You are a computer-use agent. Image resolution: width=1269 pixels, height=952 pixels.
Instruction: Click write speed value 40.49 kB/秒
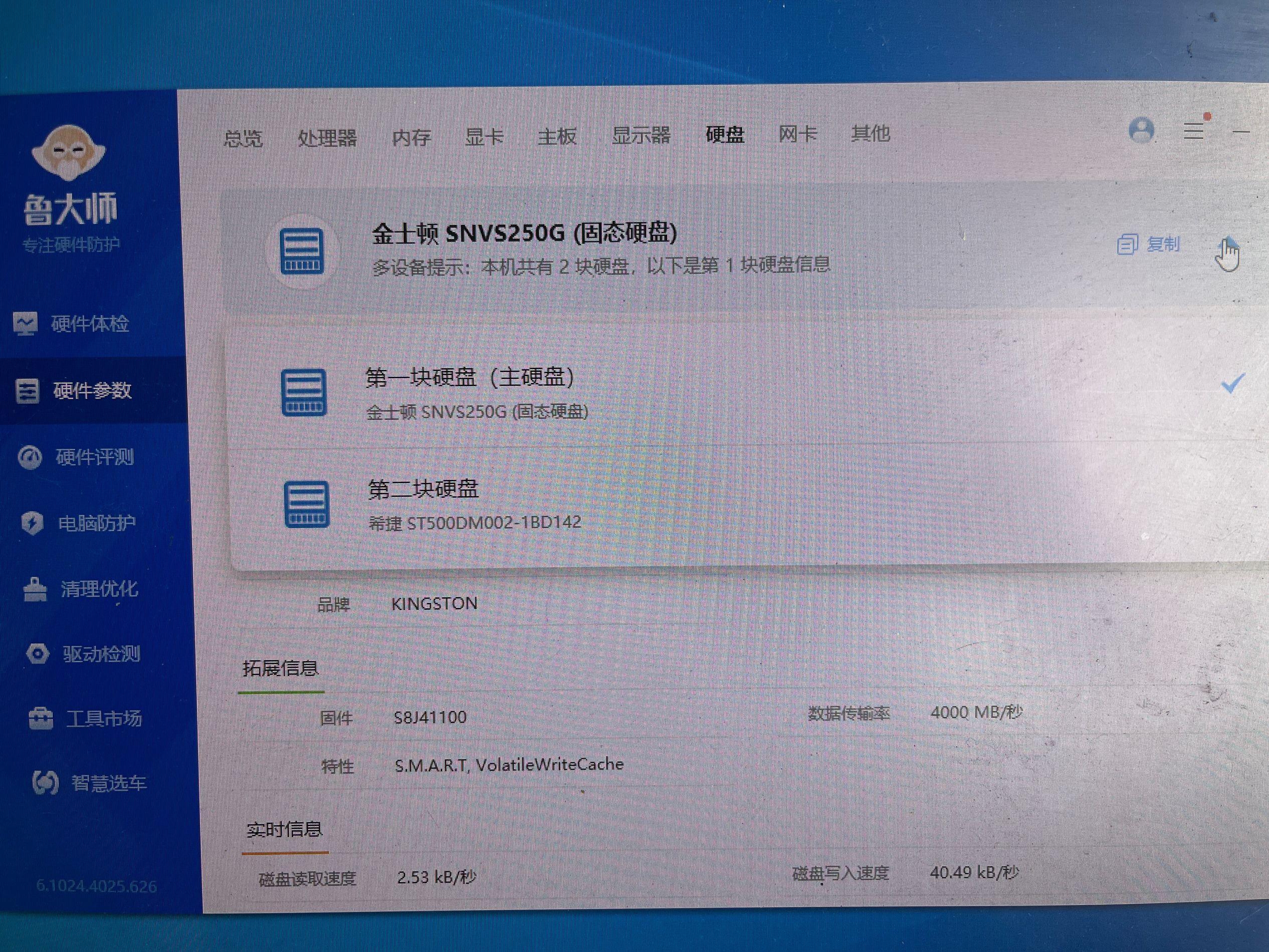[974, 872]
